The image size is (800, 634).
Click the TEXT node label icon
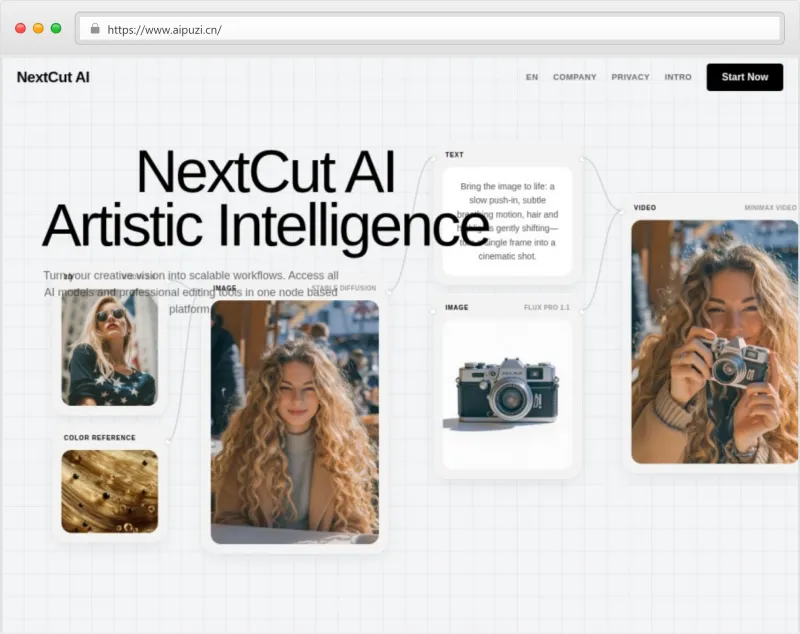click(x=454, y=154)
